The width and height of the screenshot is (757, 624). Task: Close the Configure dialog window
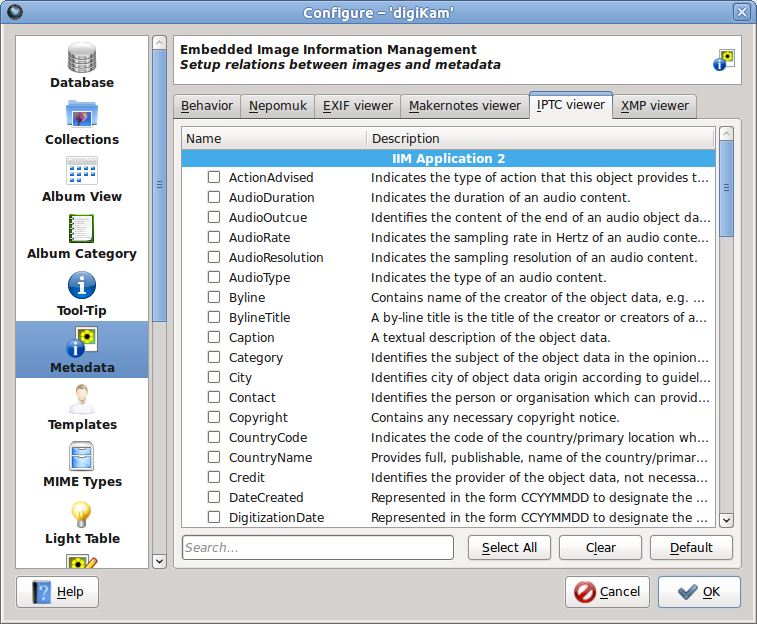click(742, 12)
